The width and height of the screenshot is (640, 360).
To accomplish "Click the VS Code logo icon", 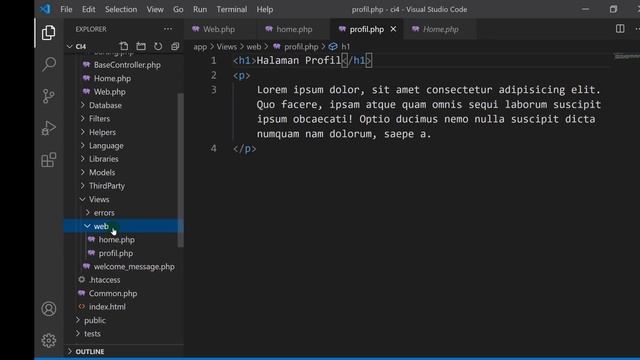I will 45,9.
